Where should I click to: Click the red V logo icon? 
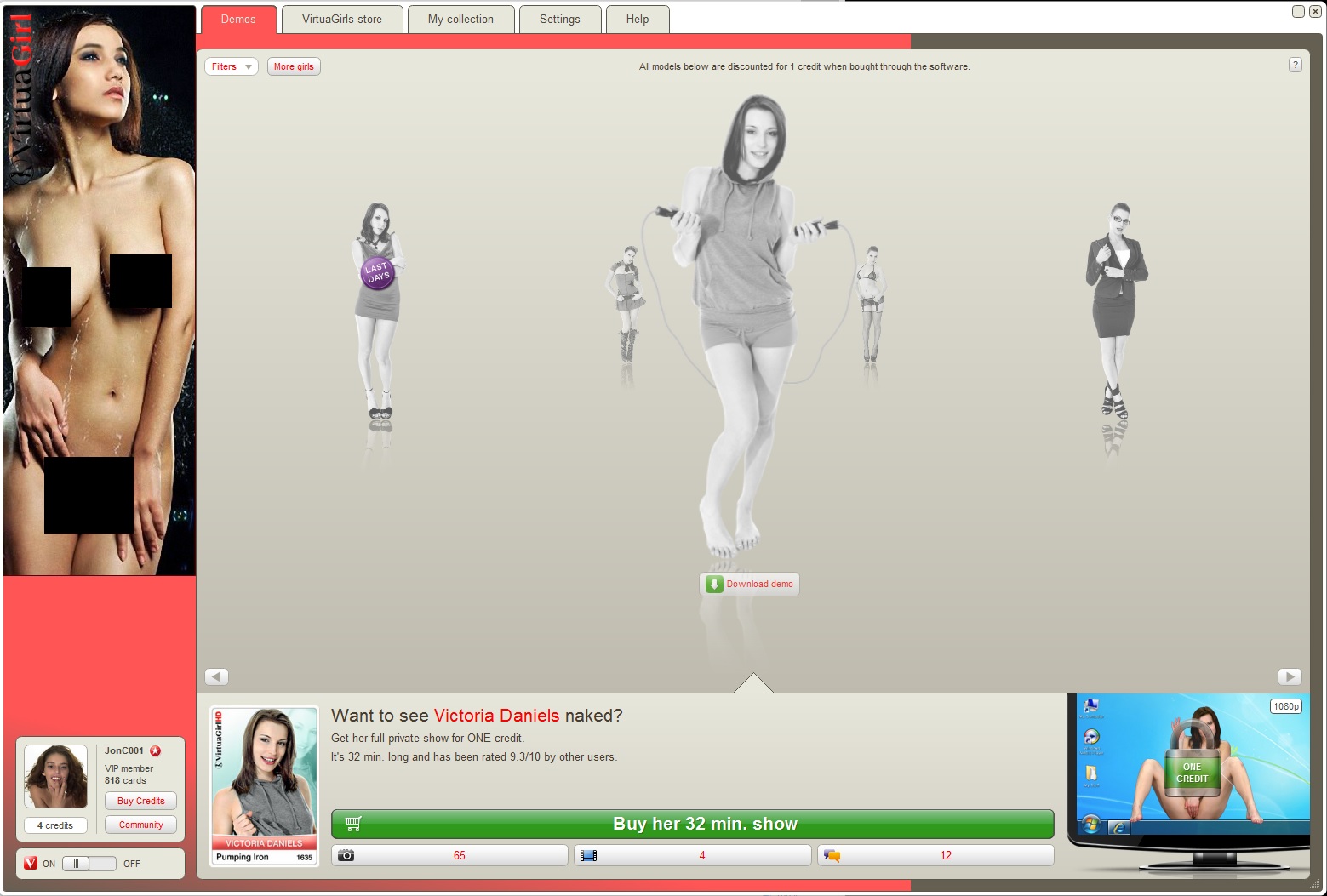[31, 864]
